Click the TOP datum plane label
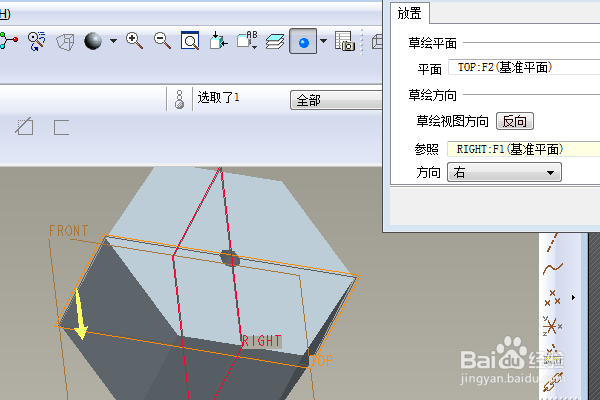The image size is (600, 400). pos(321,361)
